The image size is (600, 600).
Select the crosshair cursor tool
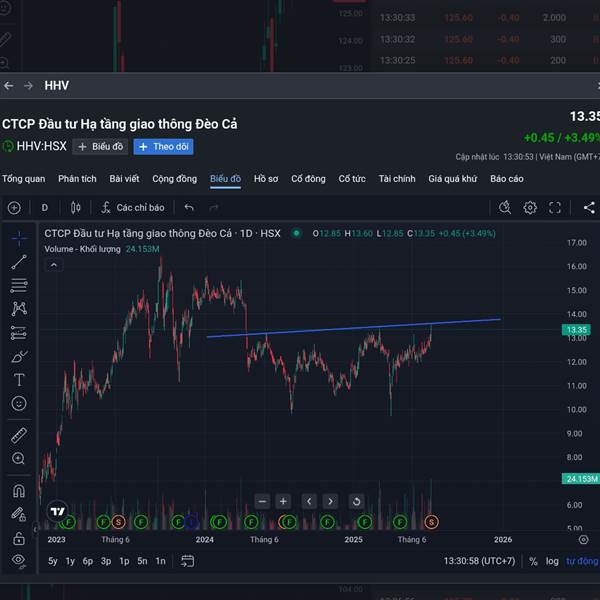[19, 238]
